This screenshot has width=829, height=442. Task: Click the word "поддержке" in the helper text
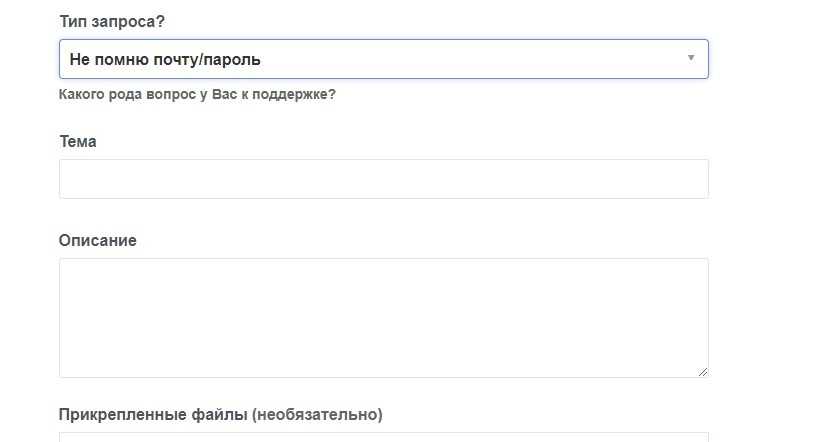(x=298, y=95)
